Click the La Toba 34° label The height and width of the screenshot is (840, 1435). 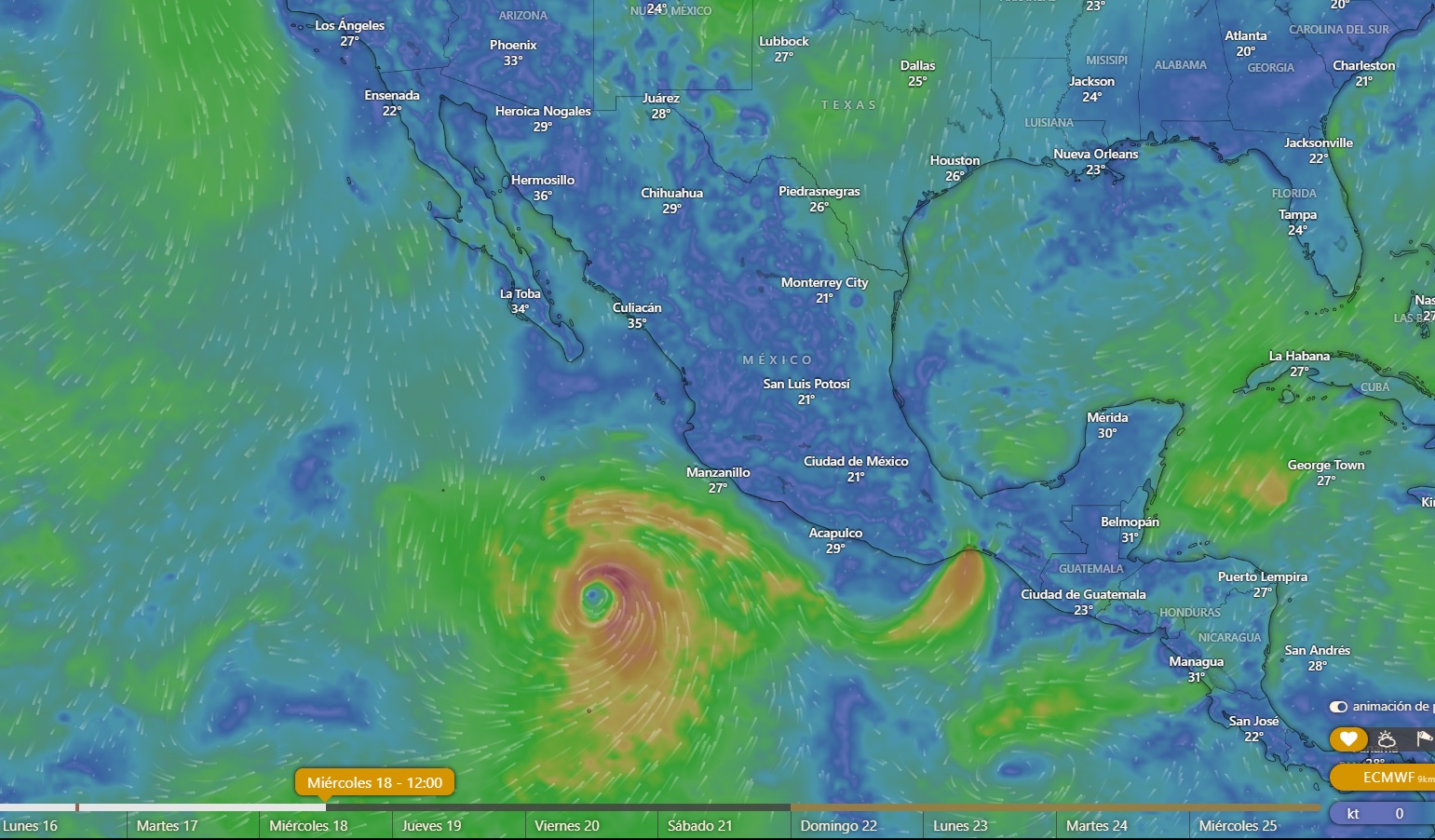[521, 301]
